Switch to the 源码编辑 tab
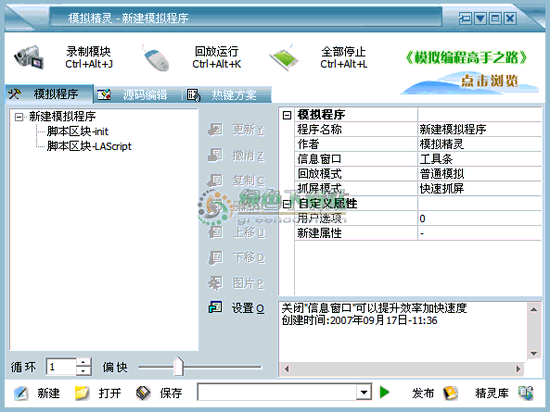550x412 pixels. pos(138,95)
